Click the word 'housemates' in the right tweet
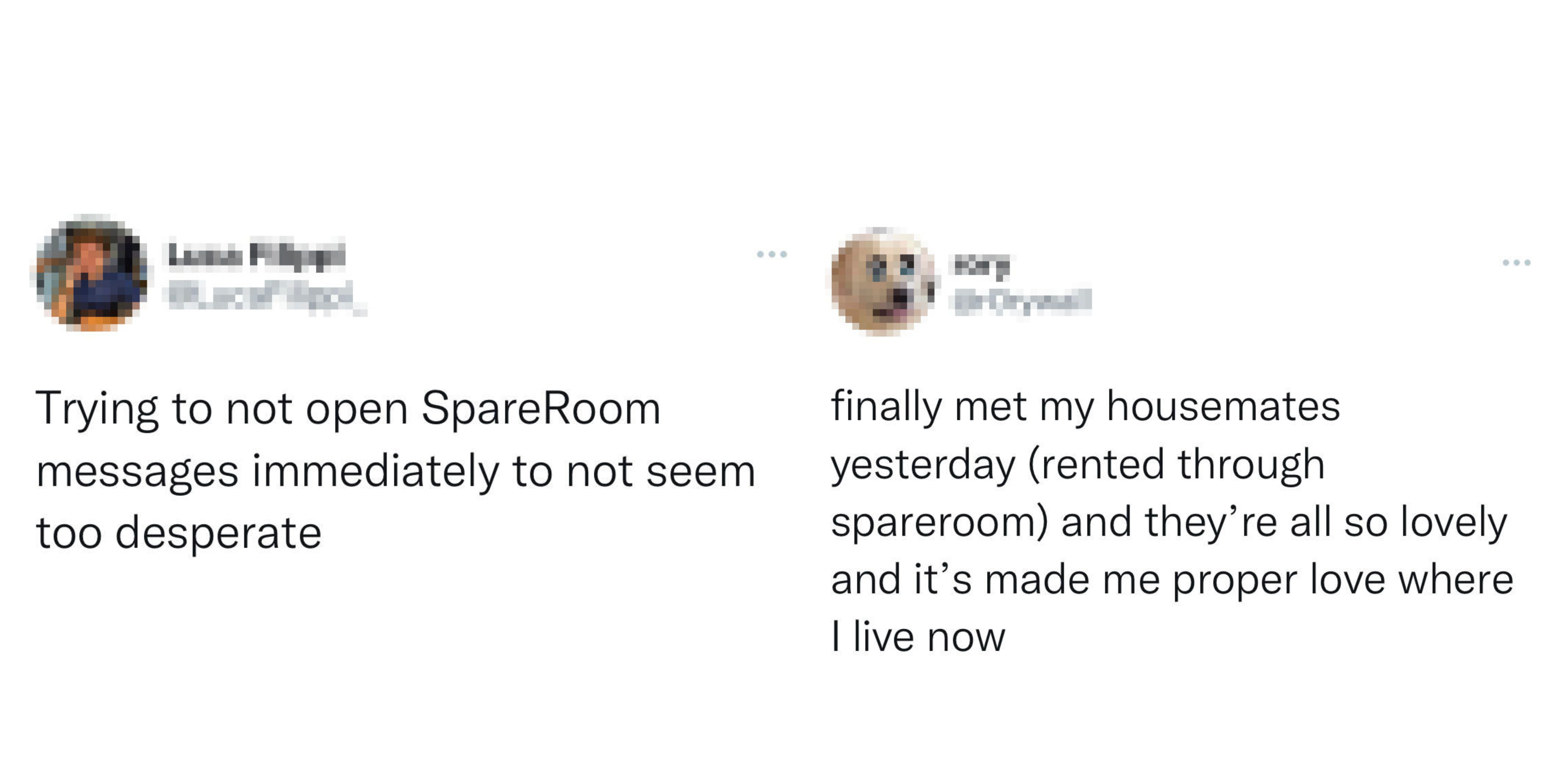Image resolution: width=1568 pixels, height=784 pixels. 1223,406
